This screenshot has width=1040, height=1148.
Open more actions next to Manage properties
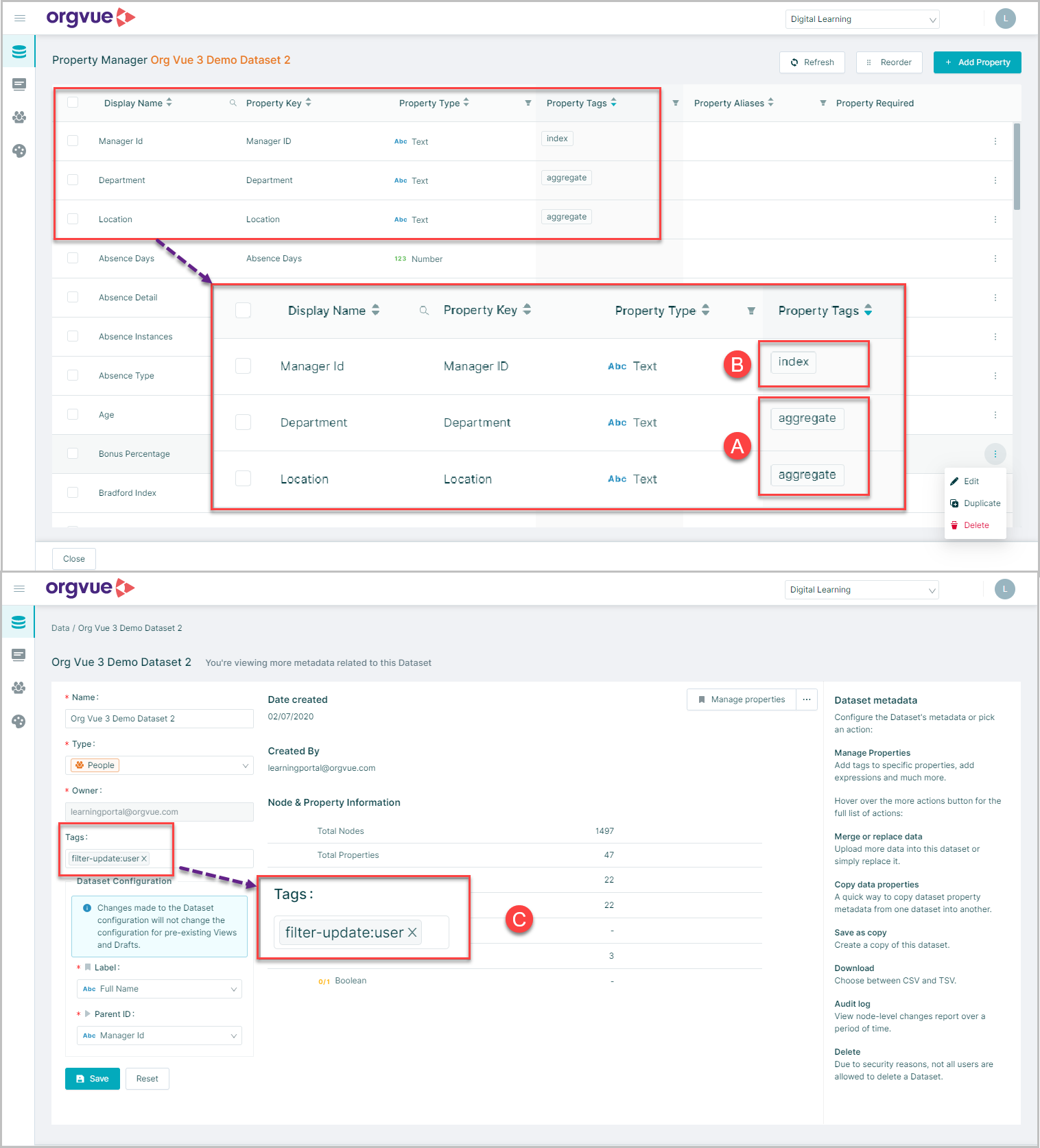(807, 699)
